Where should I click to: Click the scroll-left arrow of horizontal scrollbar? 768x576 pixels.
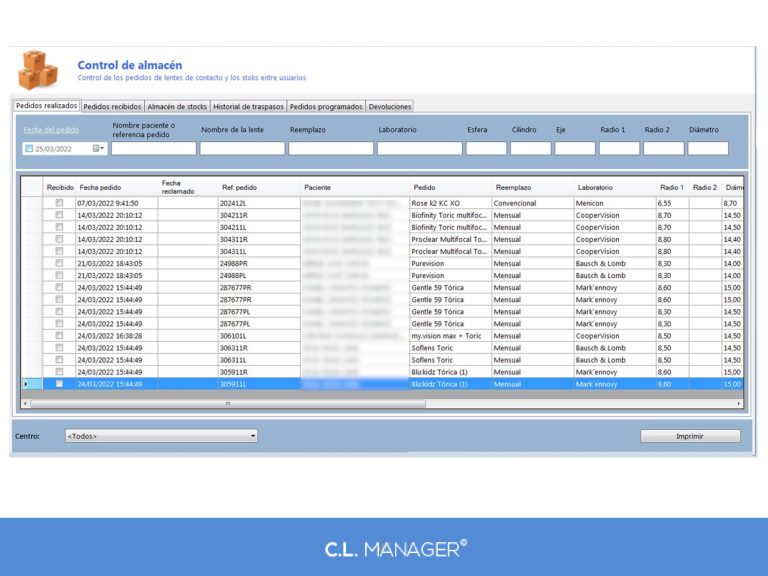point(25,403)
